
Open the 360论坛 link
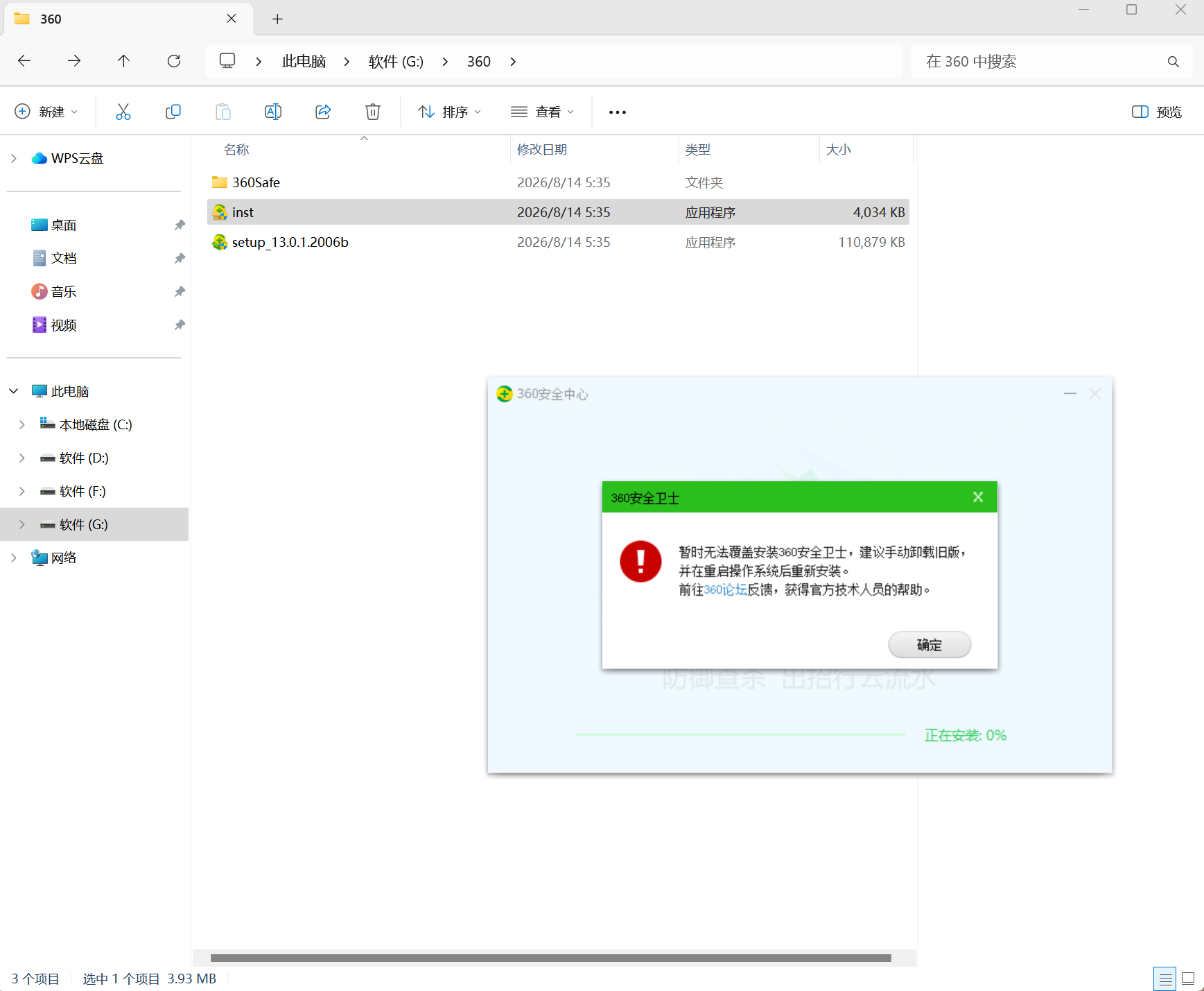pos(726,589)
